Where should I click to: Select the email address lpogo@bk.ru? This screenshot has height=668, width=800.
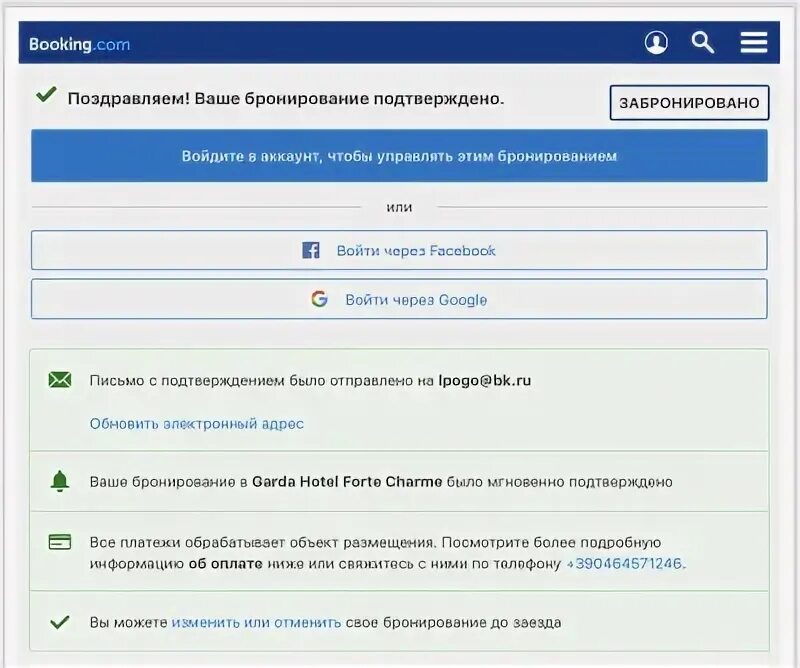click(x=485, y=381)
